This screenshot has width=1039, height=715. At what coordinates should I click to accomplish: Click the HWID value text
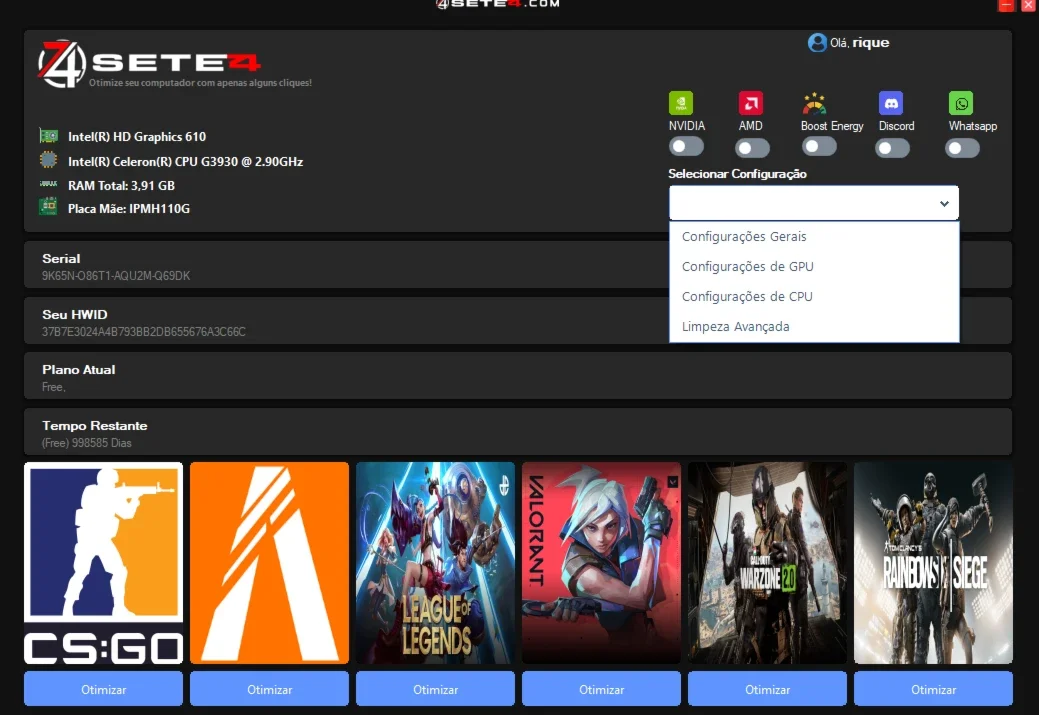click(144, 331)
